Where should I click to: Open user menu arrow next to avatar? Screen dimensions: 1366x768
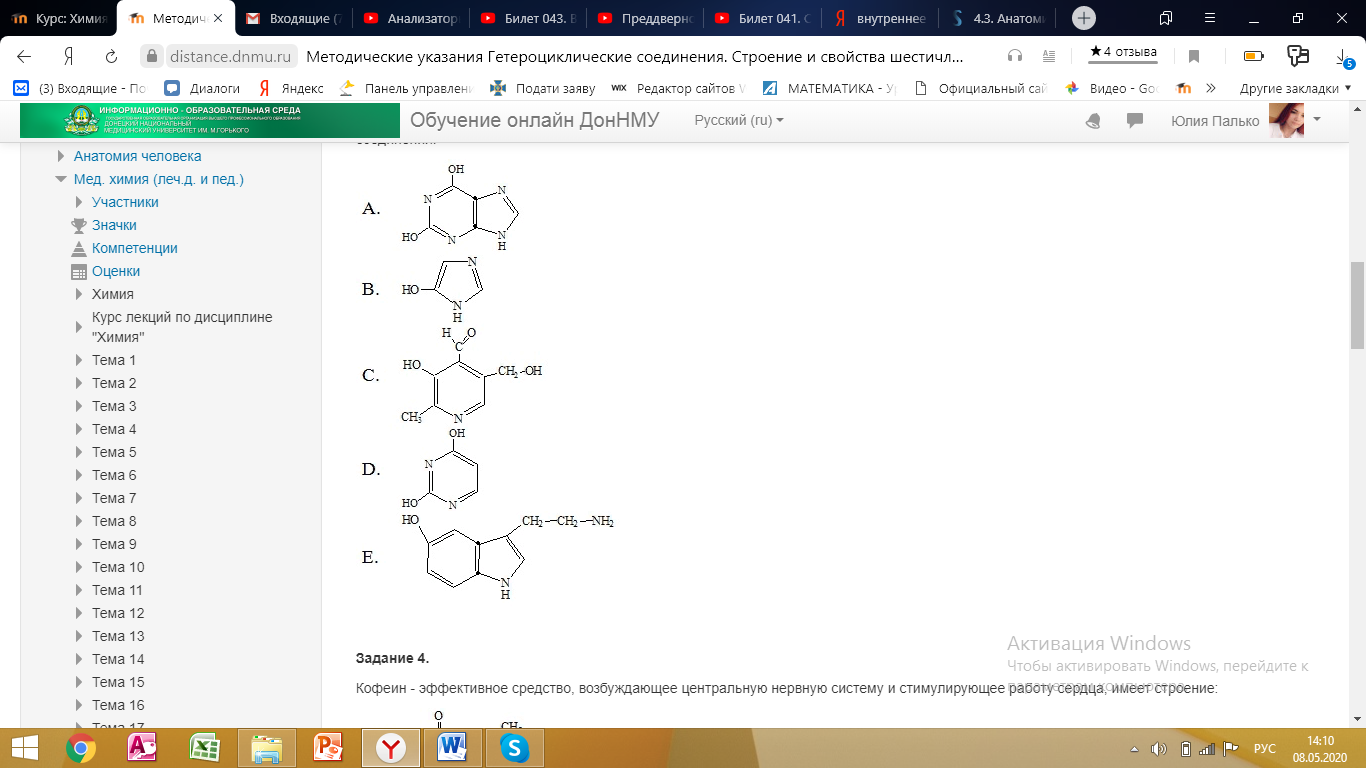point(1317,119)
